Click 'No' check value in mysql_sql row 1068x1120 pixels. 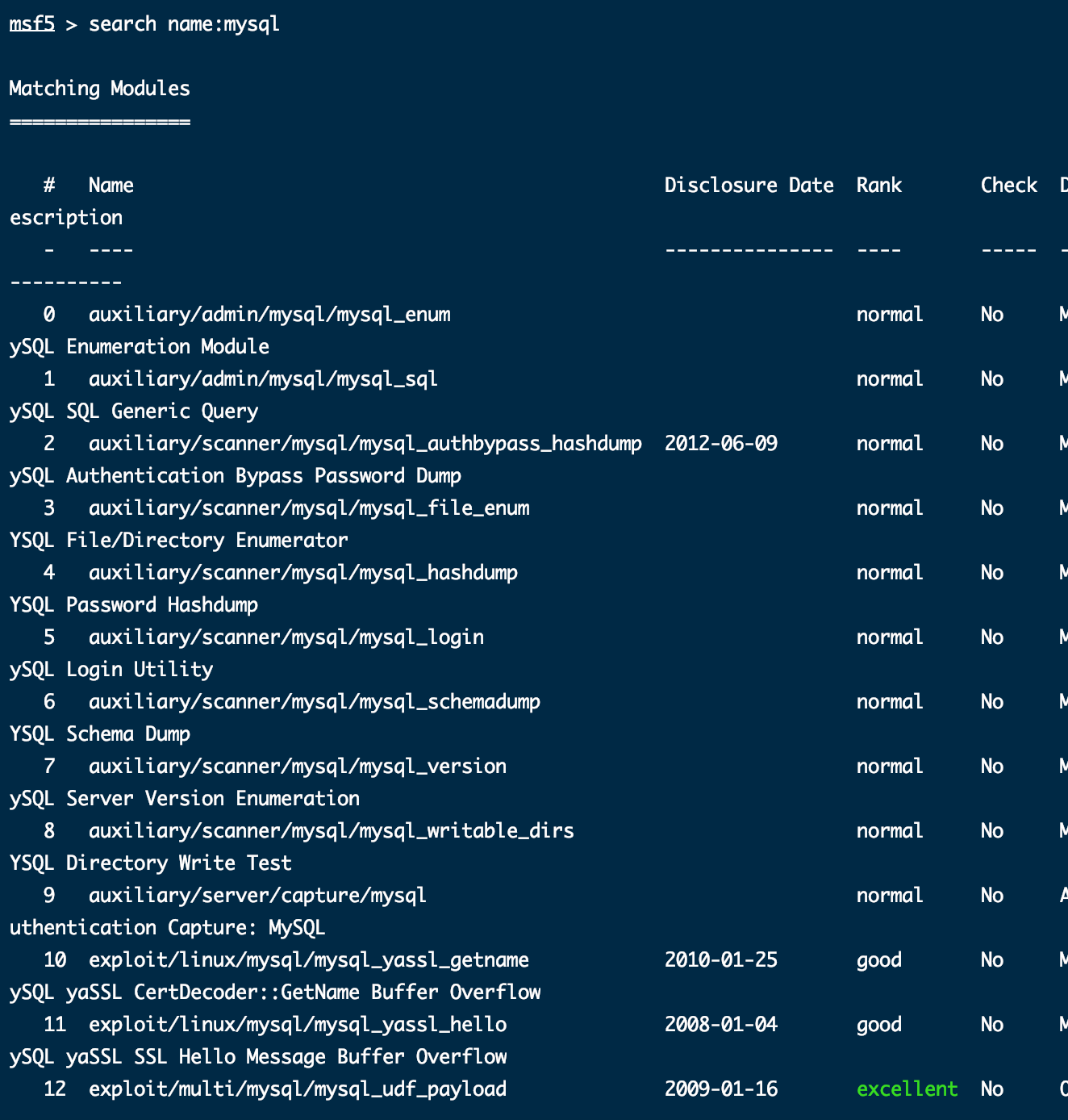click(992, 379)
